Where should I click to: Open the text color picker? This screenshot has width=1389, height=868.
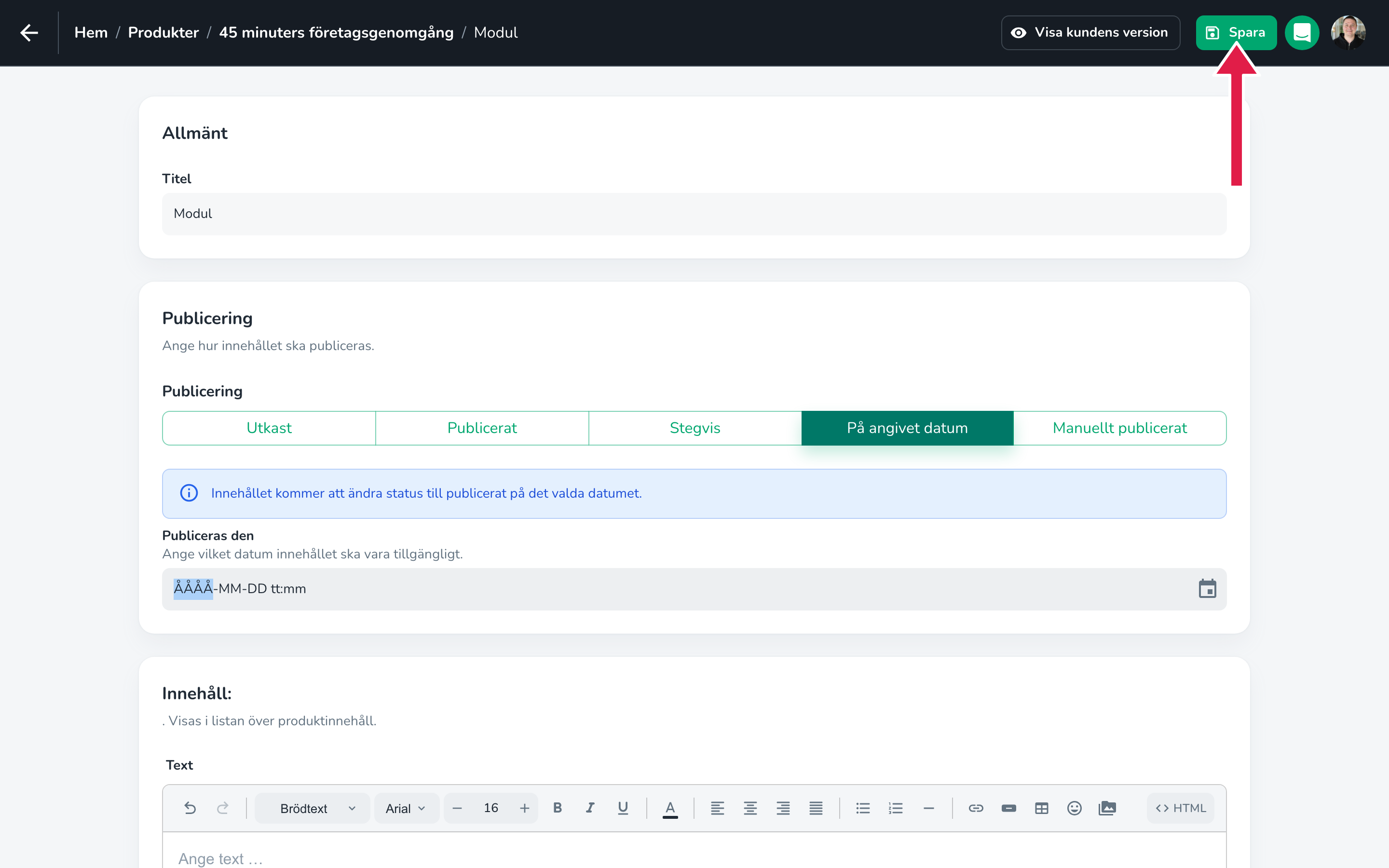click(670, 808)
